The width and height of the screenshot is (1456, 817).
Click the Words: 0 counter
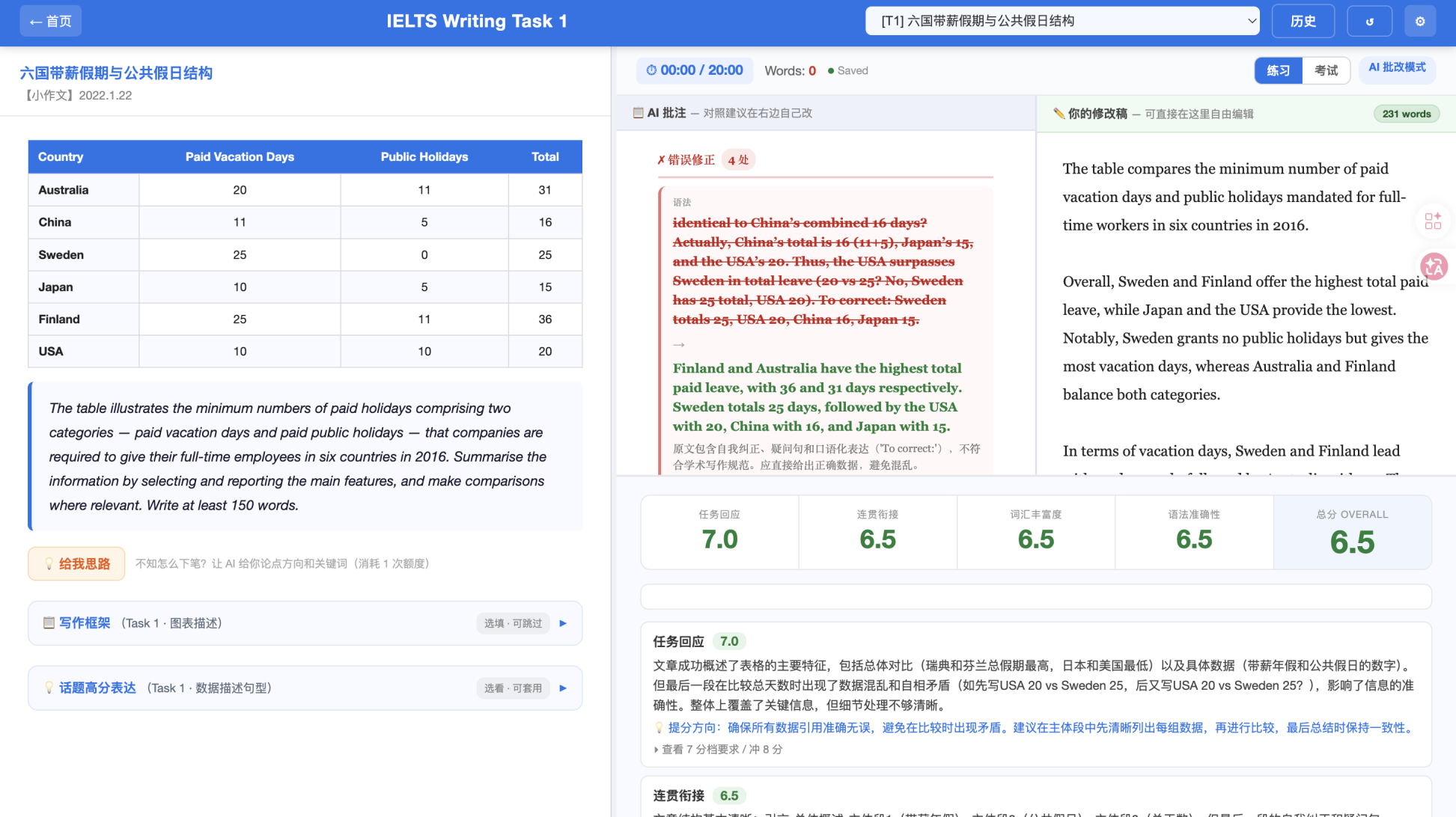pyautogui.click(x=790, y=71)
